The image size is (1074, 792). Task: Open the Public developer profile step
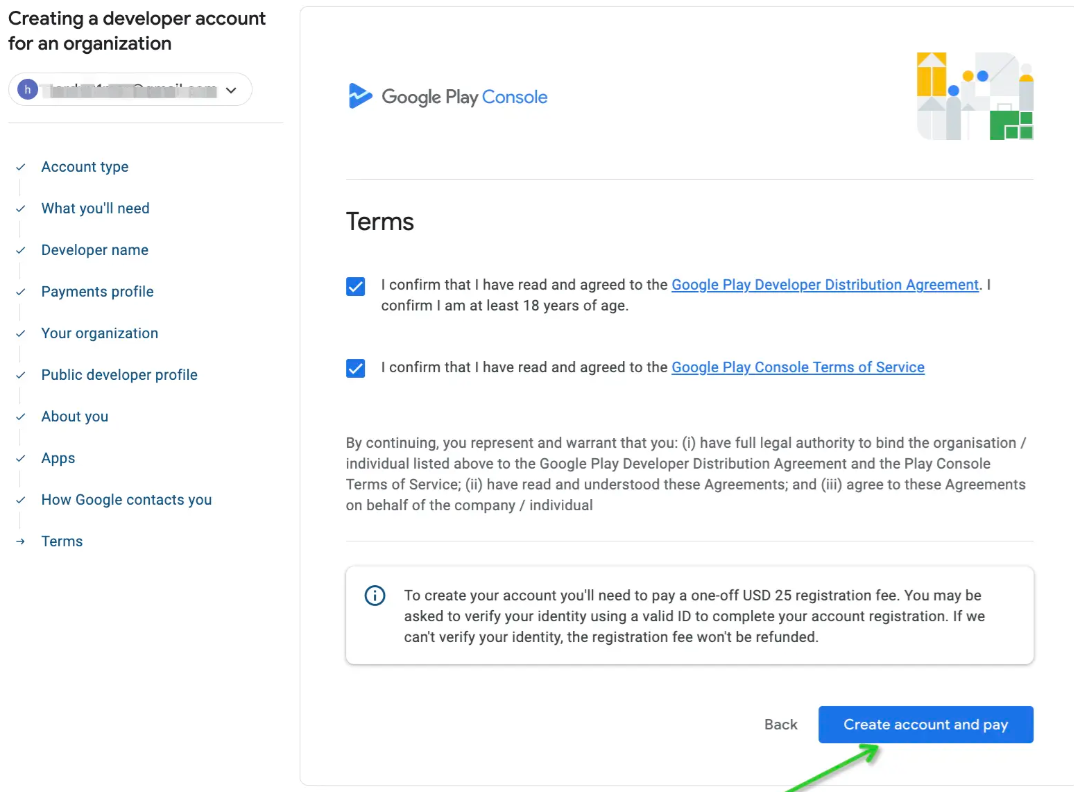pos(119,375)
